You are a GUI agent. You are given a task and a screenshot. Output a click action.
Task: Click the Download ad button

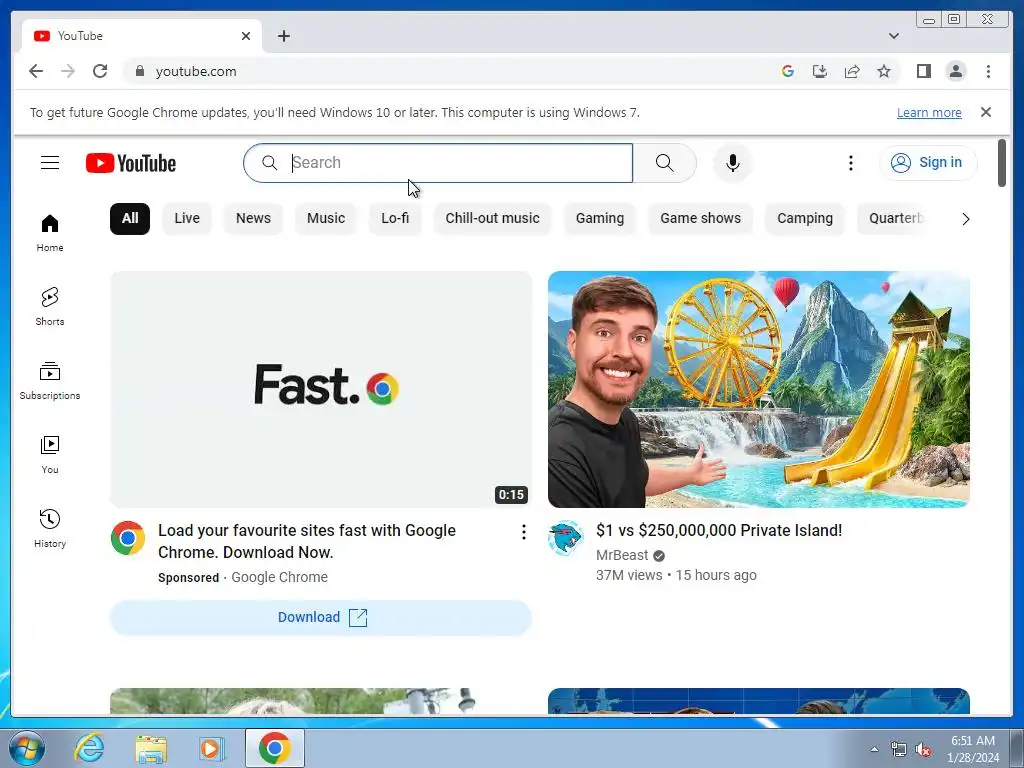[321, 617]
